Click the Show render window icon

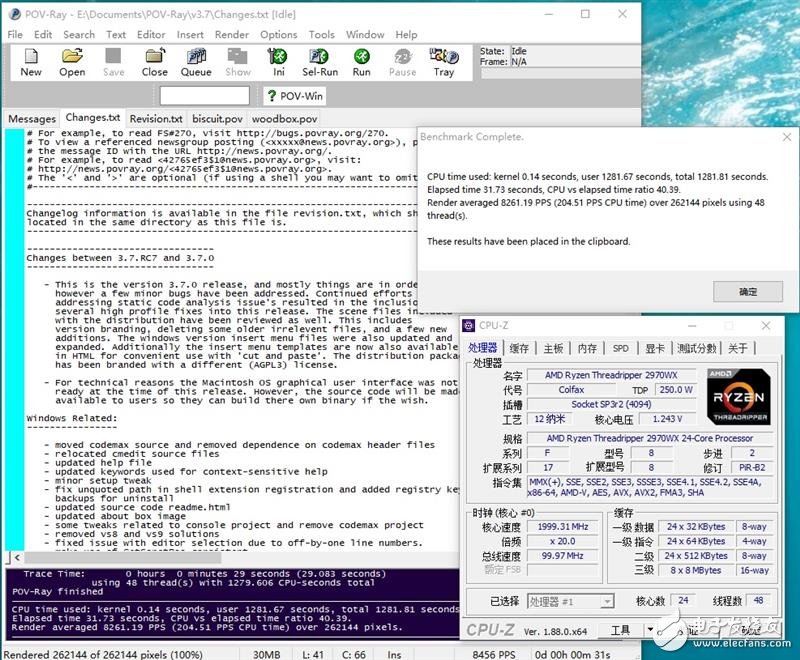click(x=238, y=62)
